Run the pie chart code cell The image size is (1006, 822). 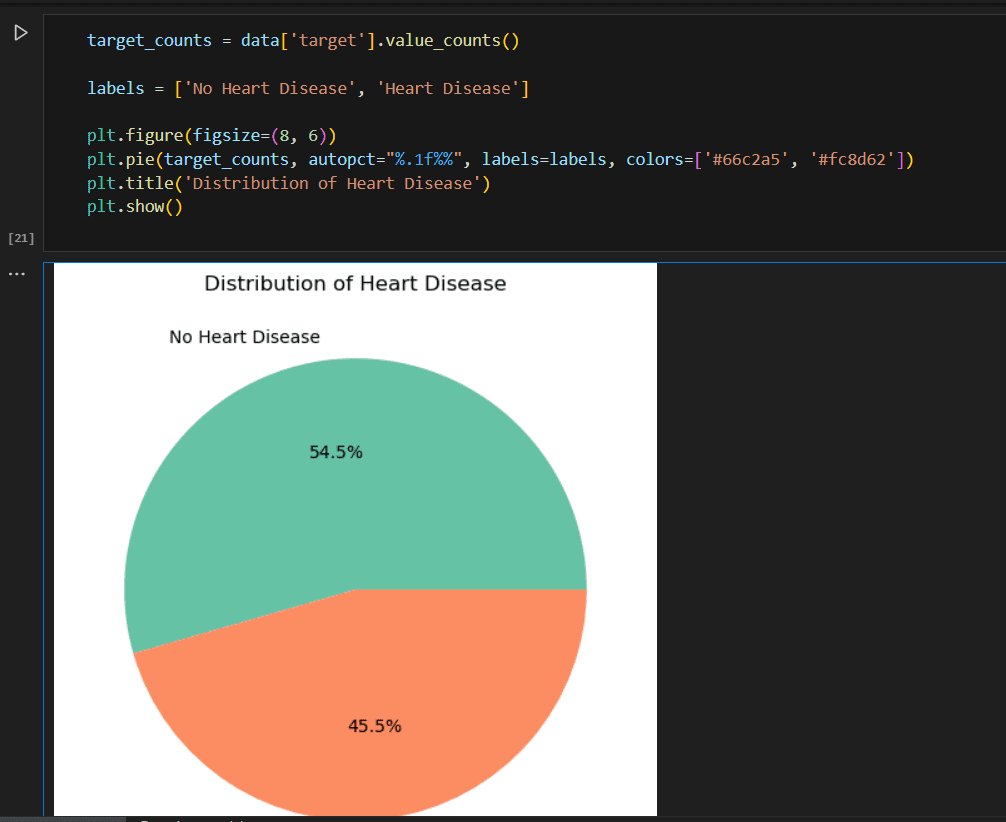(x=19, y=33)
